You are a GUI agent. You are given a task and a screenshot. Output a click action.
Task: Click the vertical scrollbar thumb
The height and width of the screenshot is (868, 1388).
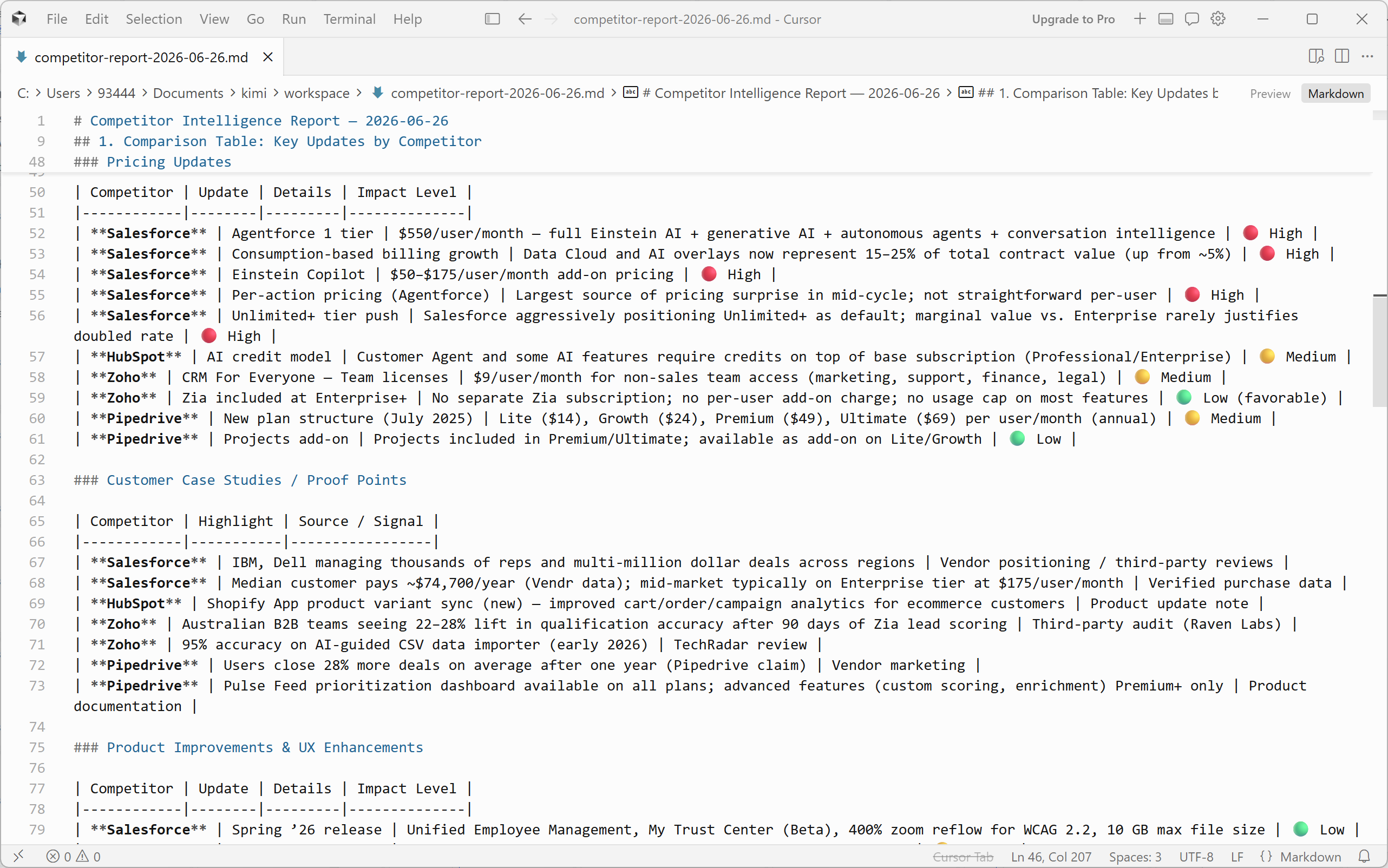coord(1380,350)
